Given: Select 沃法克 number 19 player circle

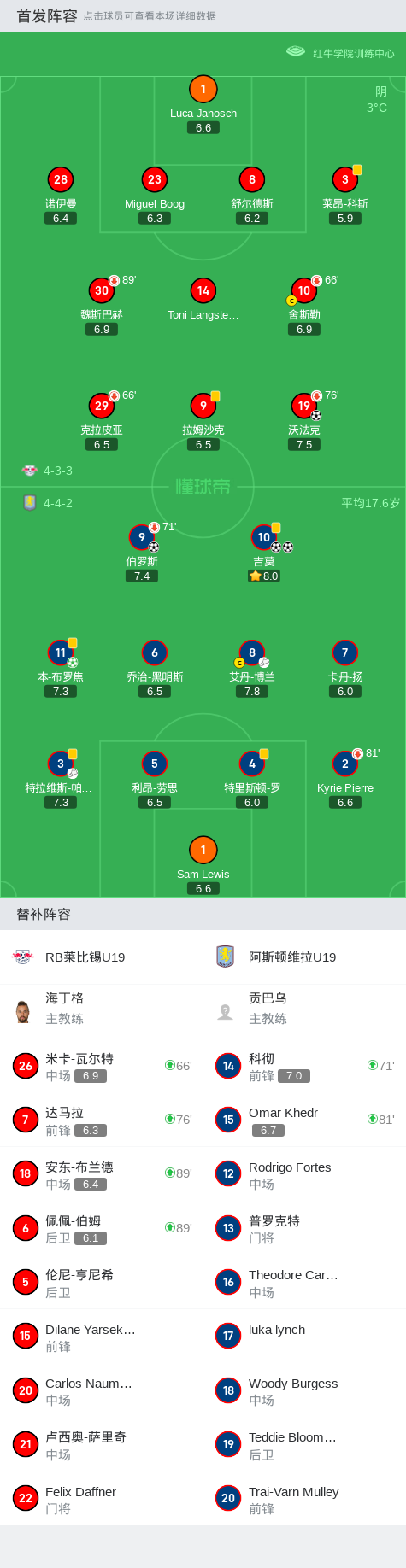Looking at the screenshot, I should click(x=304, y=406).
